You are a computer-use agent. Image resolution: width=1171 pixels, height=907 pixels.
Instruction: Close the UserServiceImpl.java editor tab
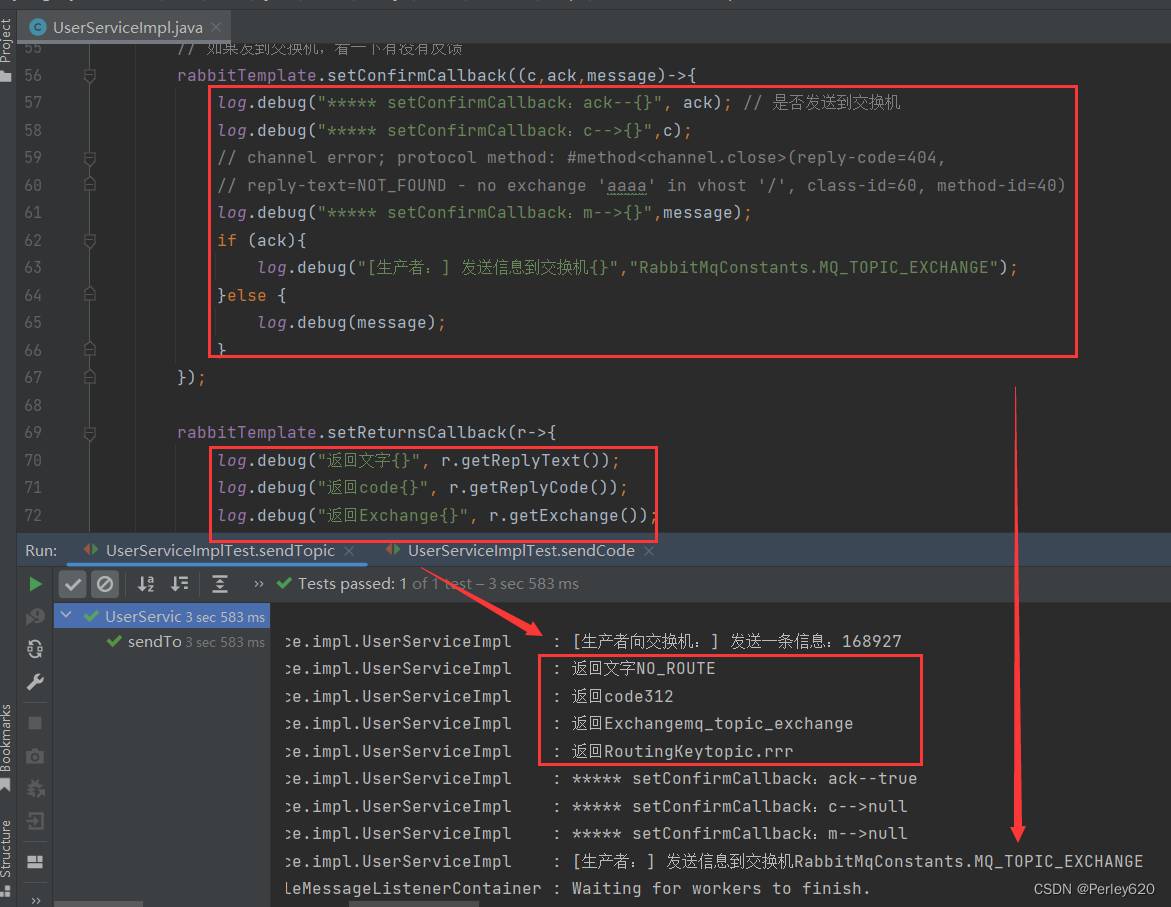pos(216,27)
